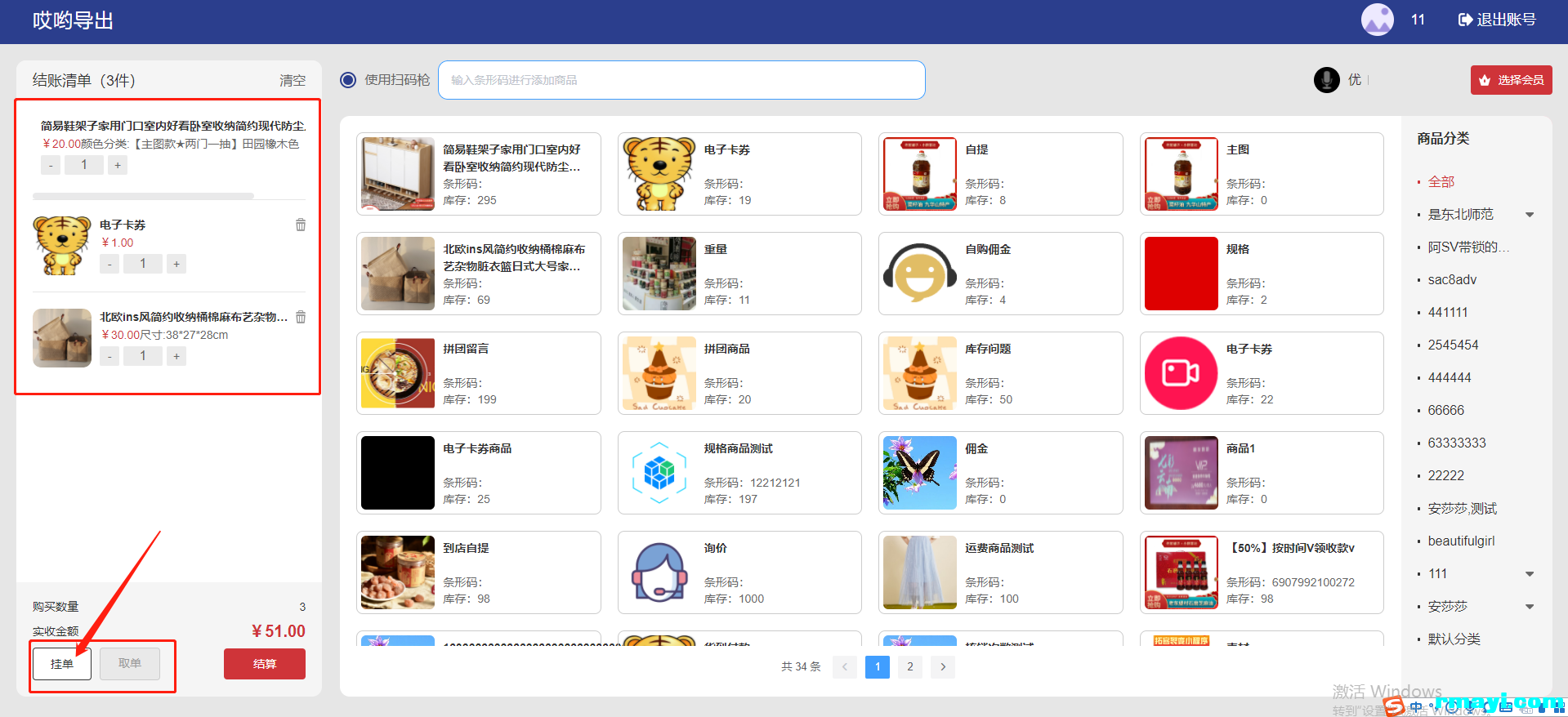Image resolution: width=1568 pixels, height=717 pixels.
Task: Expand the 是东北师范 category
Action: [x=1530, y=215]
